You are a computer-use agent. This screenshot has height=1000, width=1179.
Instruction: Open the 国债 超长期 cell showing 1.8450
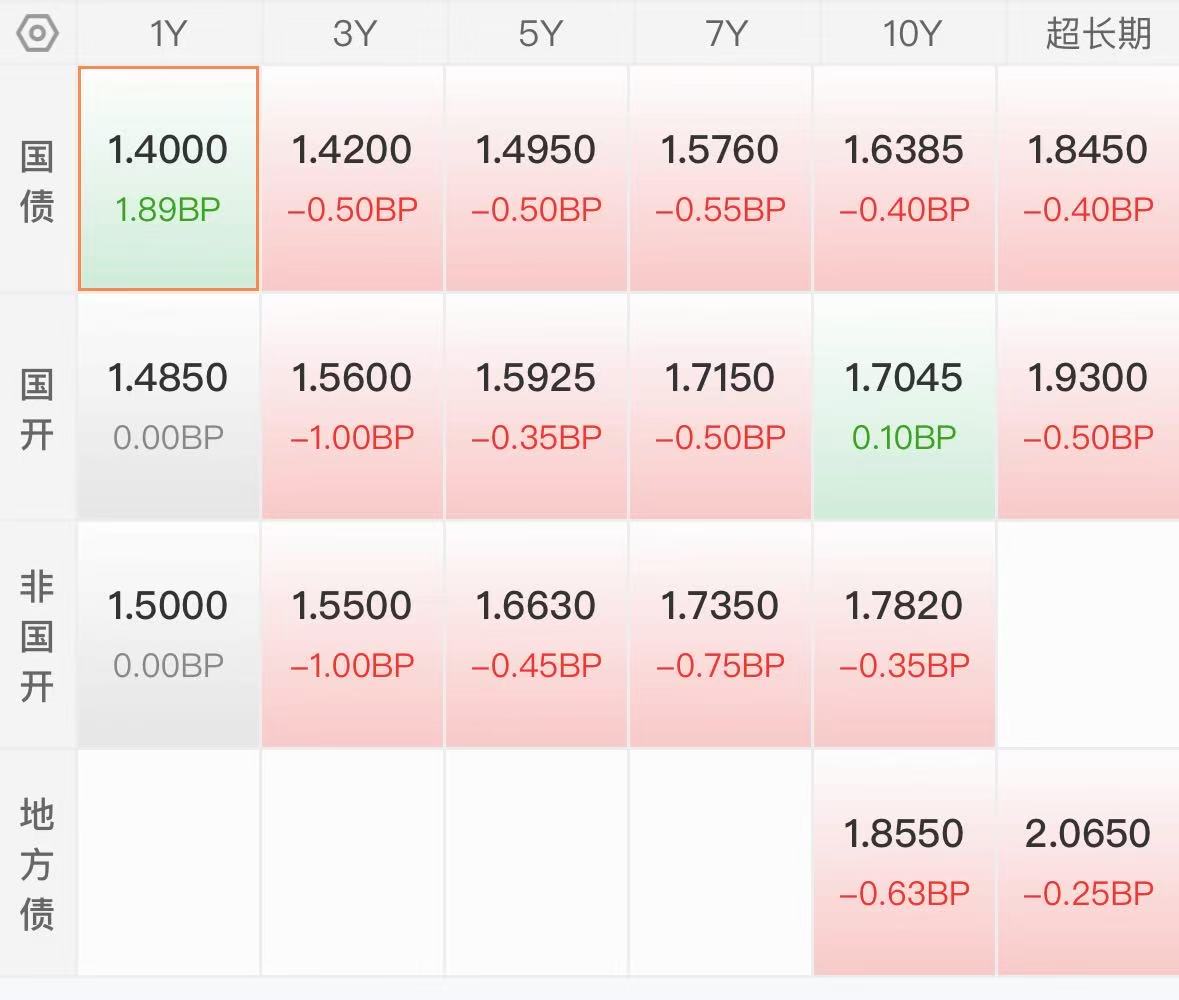(1088, 178)
